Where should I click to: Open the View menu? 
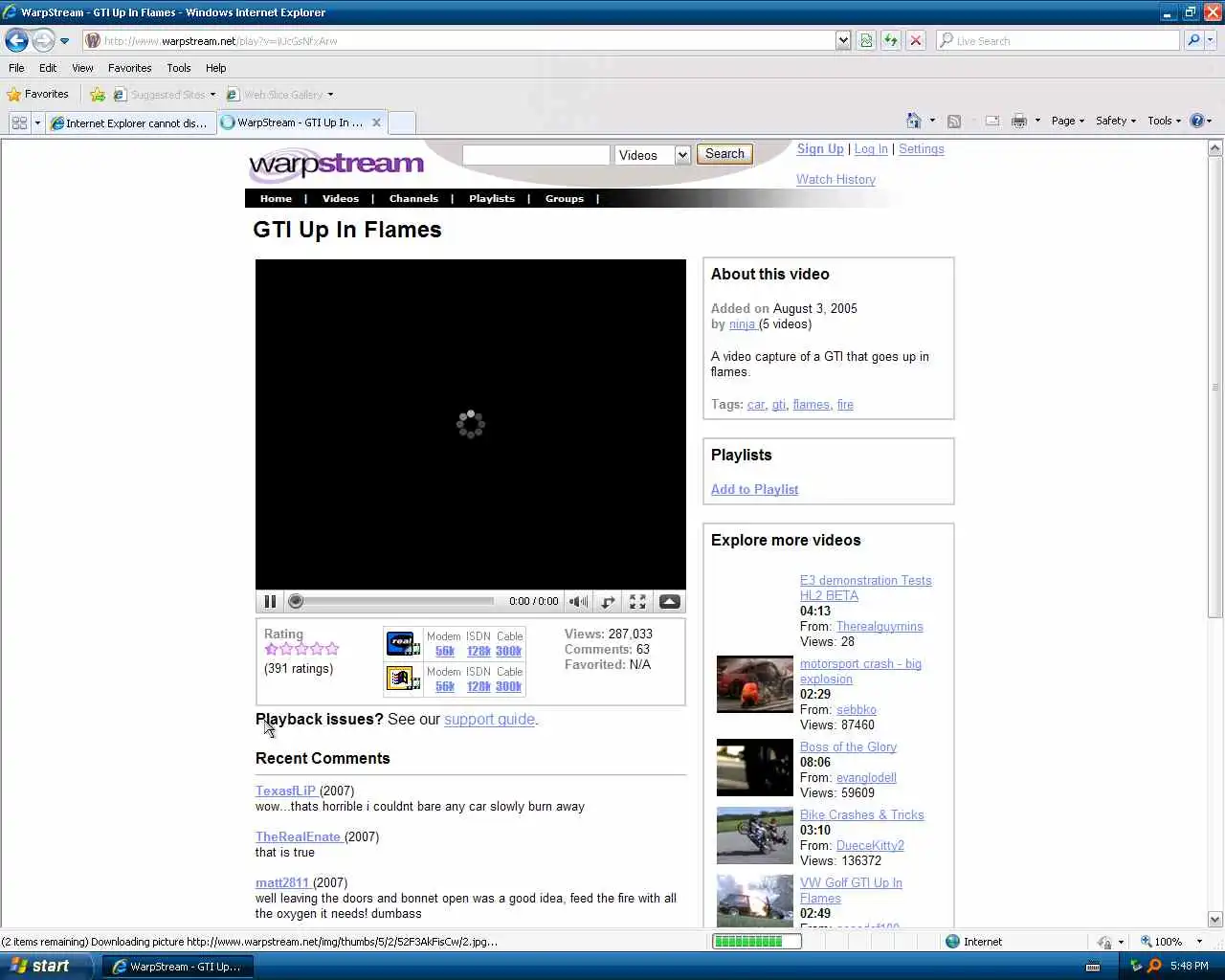tap(82, 68)
